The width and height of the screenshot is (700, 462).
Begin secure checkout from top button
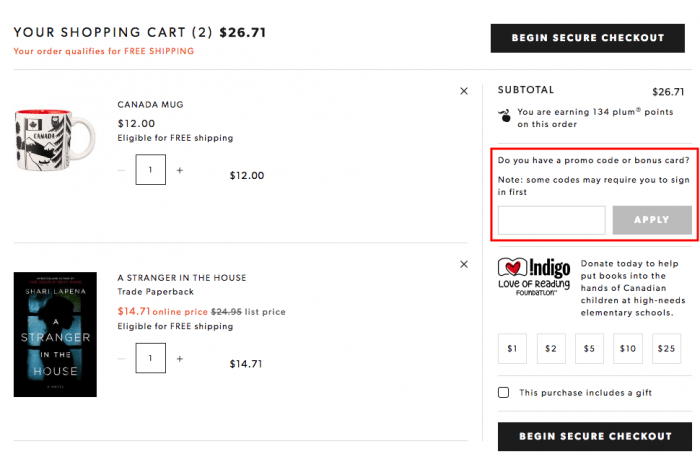(x=588, y=38)
